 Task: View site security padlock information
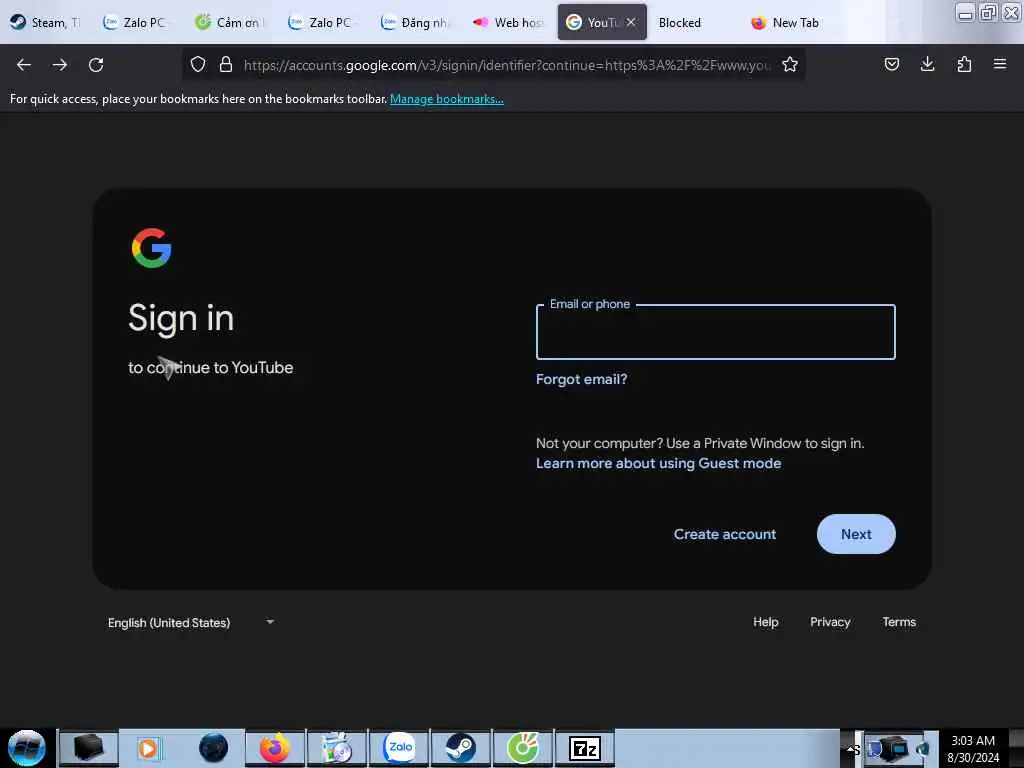226,64
